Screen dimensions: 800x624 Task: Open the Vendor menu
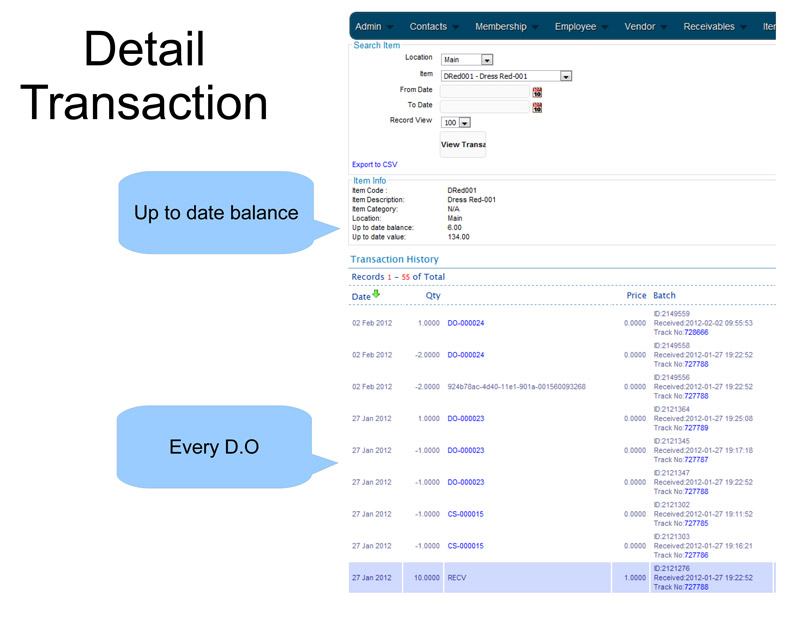pyautogui.click(x=645, y=27)
